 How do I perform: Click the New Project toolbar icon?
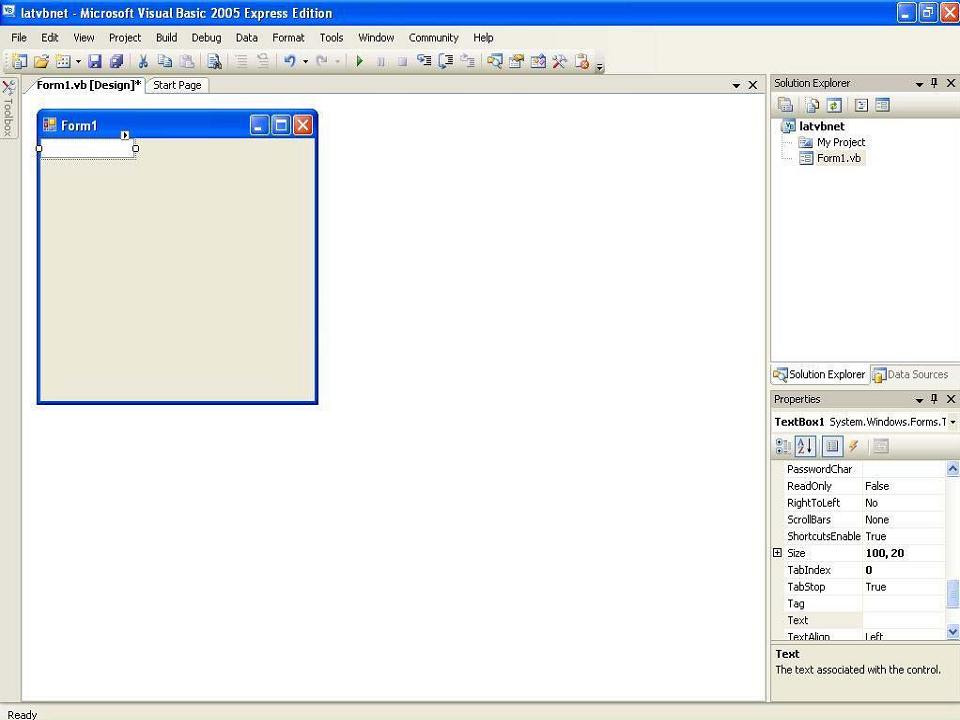pos(20,61)
